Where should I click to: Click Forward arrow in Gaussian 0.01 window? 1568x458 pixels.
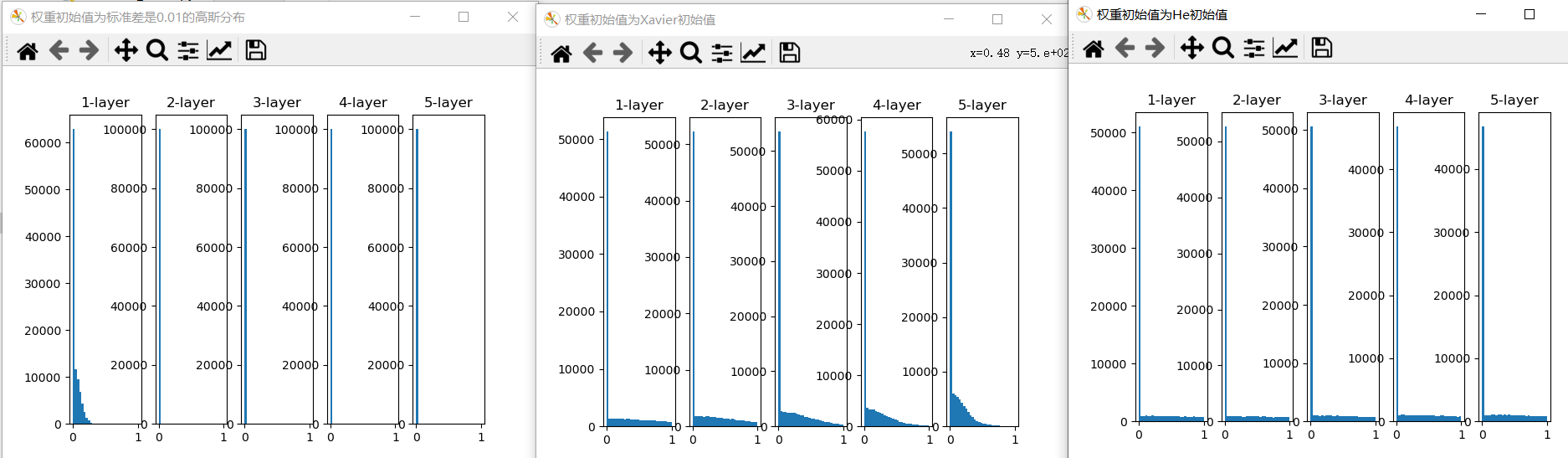click(89, 51)
